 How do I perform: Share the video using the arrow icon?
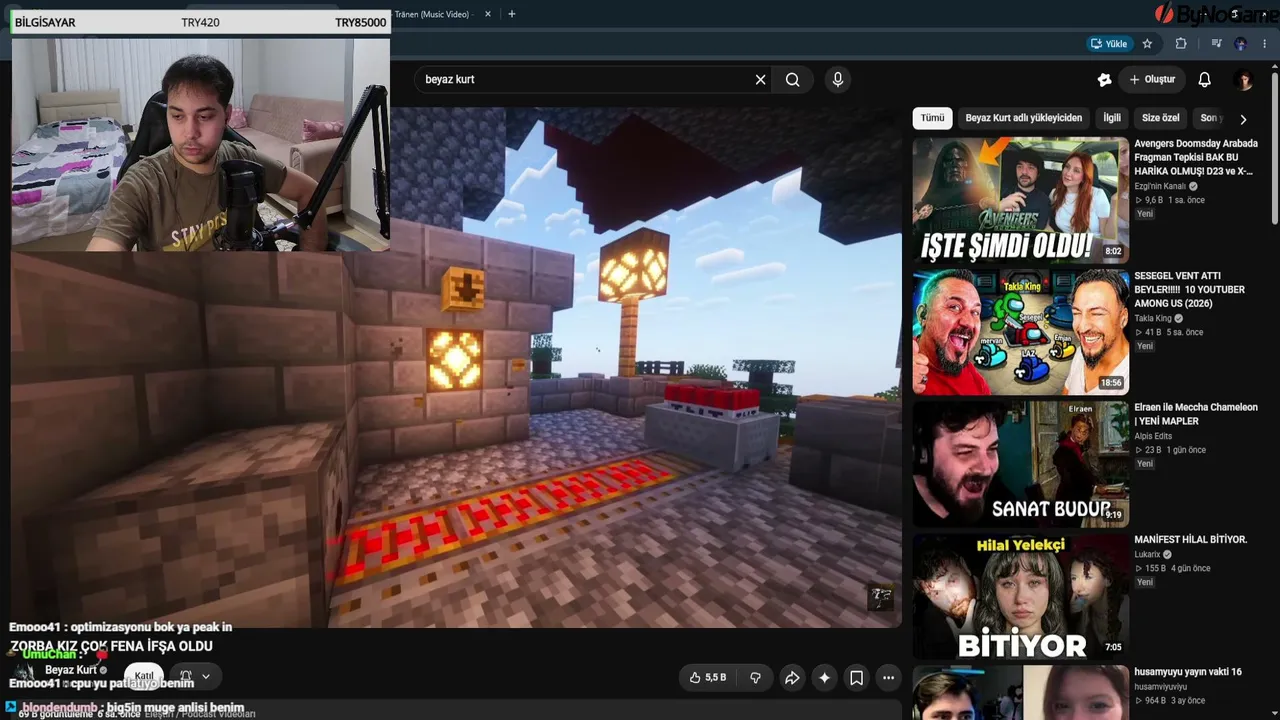[792, 678]
